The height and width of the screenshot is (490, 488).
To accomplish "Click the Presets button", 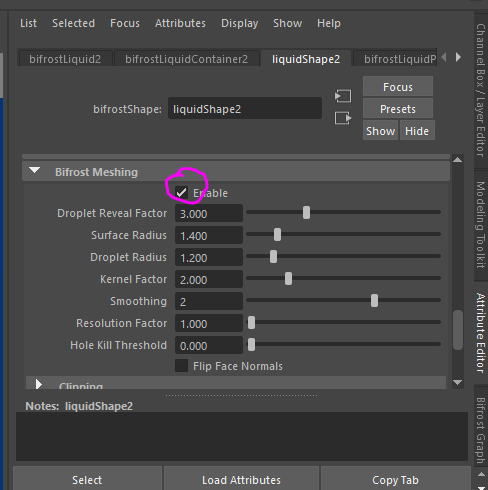I will (398, 109).
